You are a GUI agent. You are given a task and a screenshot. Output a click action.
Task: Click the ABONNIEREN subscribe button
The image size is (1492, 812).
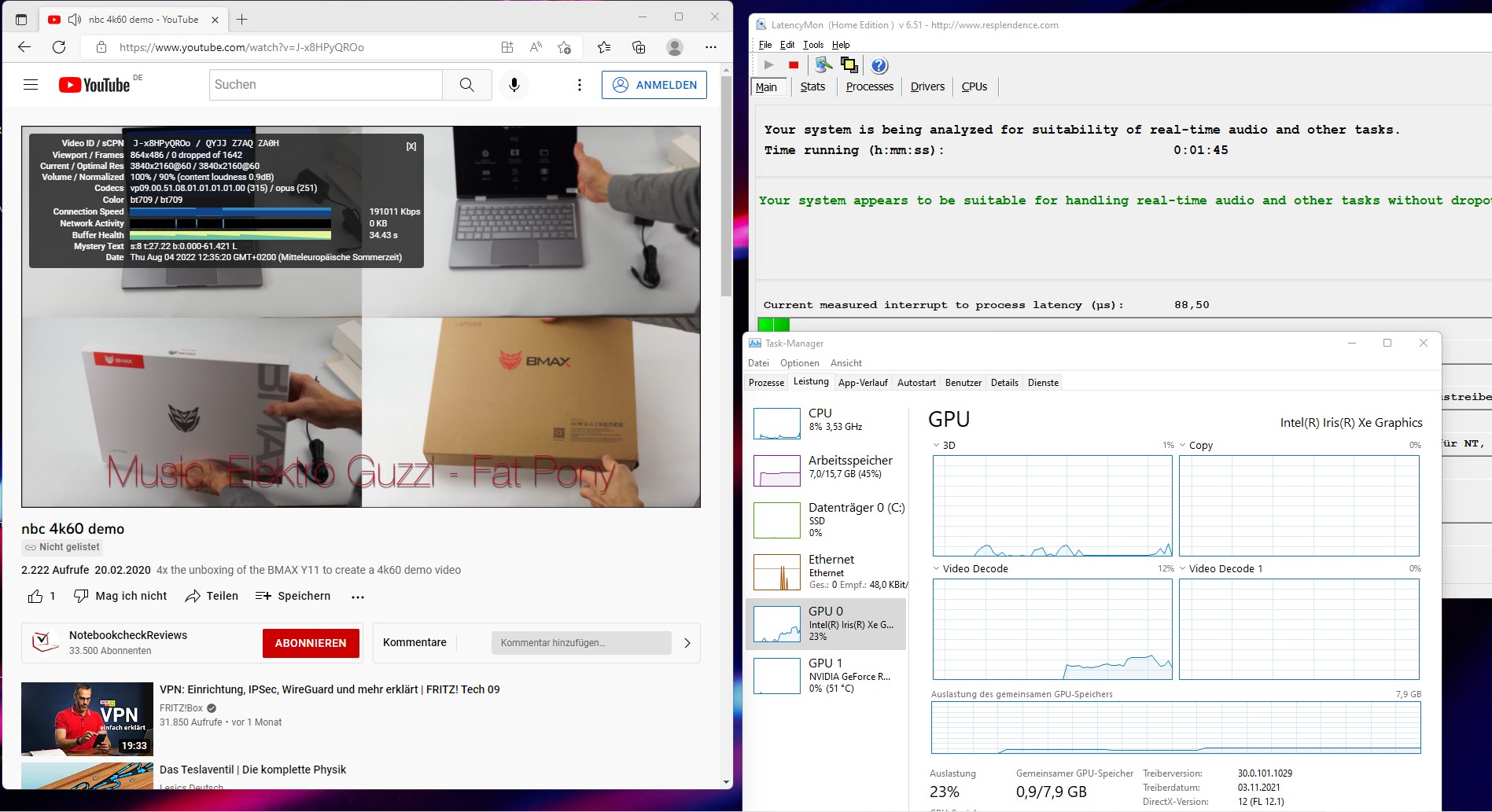311,643
